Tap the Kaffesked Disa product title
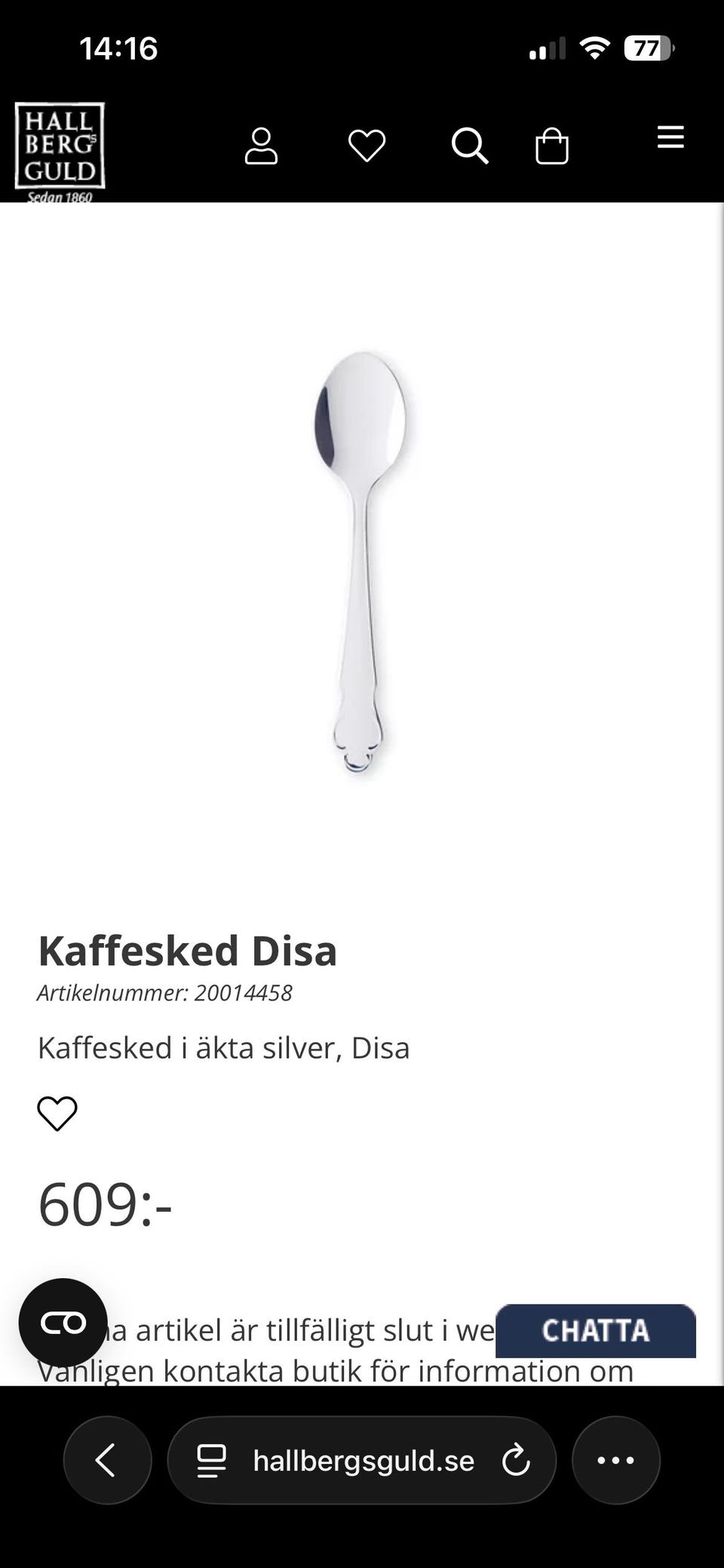The height and width of the screenshot is (1568, 724). point(187,950)
